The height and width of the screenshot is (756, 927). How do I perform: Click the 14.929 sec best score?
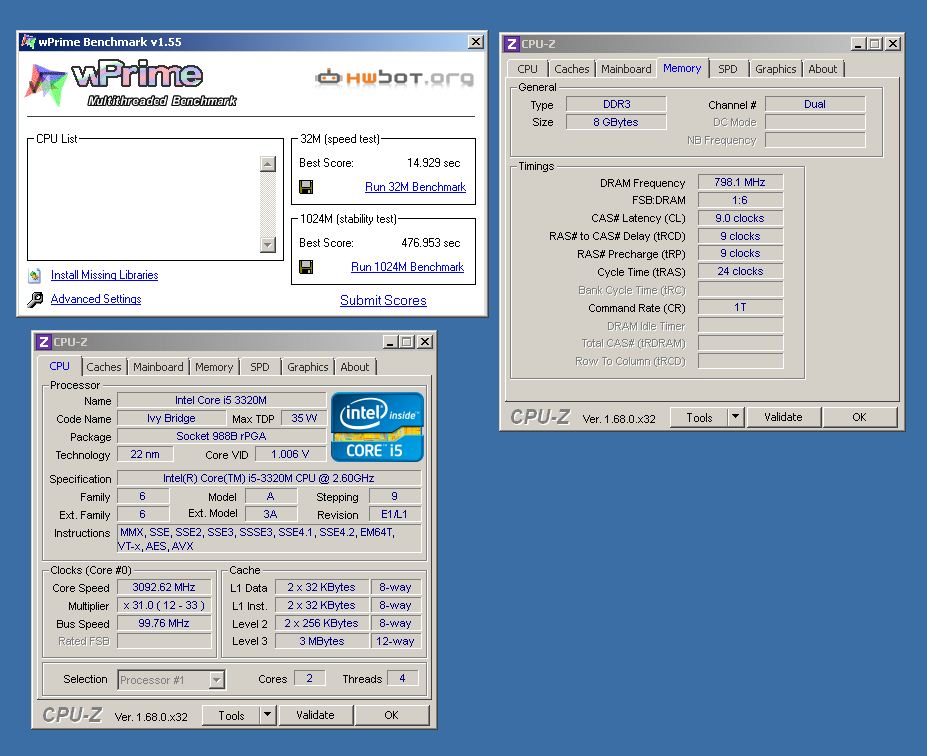click(433, 163)
